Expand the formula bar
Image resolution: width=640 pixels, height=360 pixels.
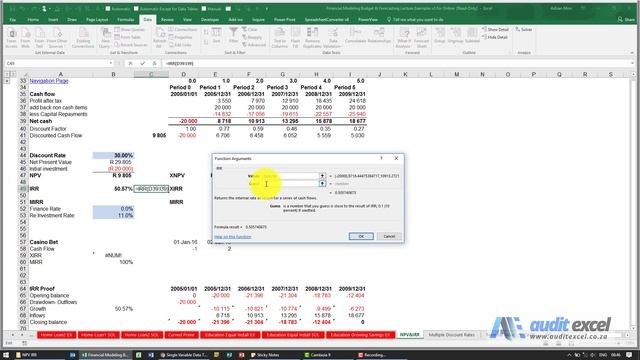pos(632,63)
